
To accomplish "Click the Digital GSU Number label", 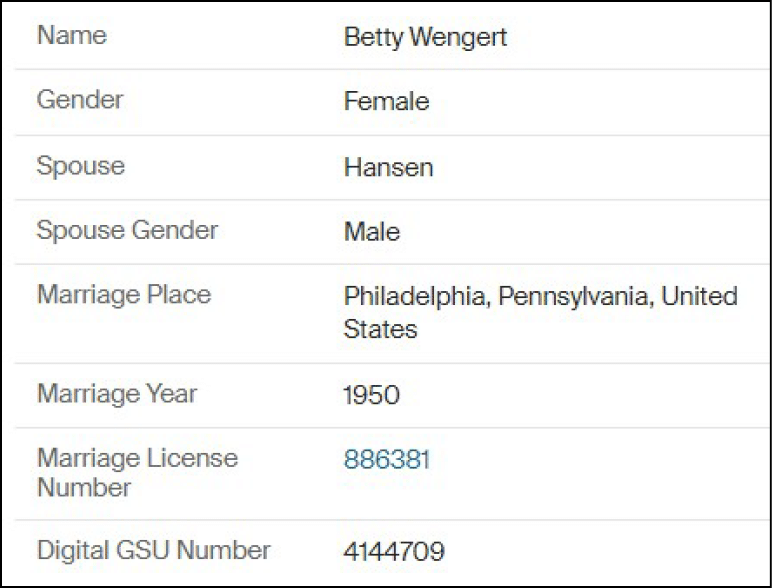I will (153, 550).
